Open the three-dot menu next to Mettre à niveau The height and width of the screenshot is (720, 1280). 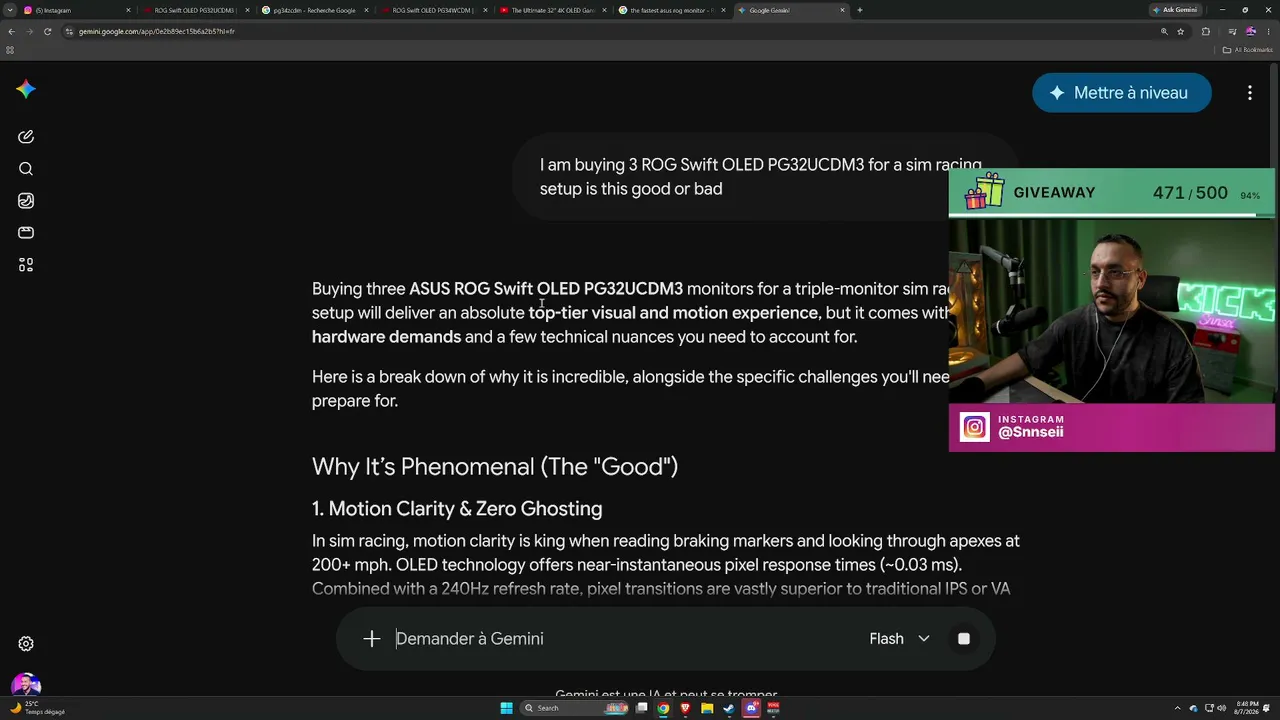pyautogui.click(x=1250, y=93)
